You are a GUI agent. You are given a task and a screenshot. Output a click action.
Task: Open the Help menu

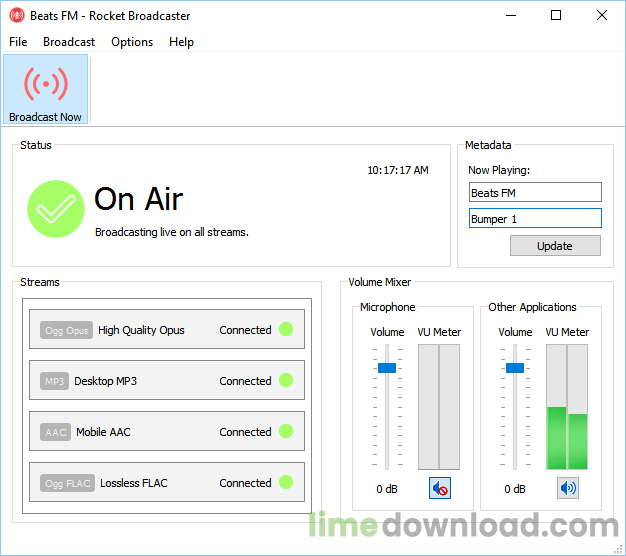181,42
